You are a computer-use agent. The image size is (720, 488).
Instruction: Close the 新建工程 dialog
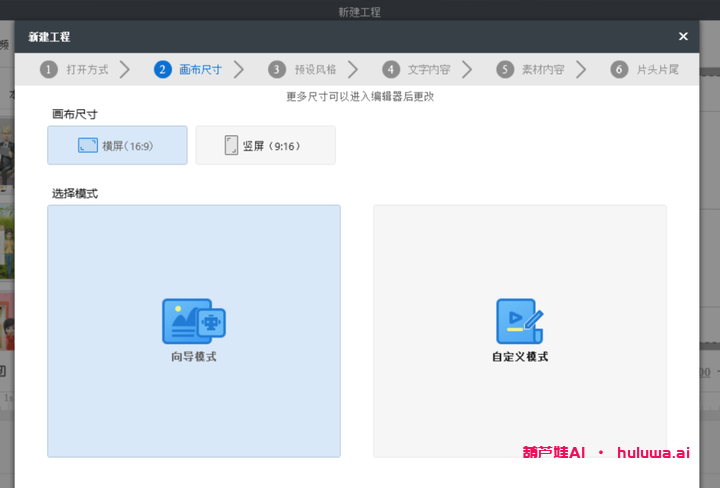(x=683, y=36)
